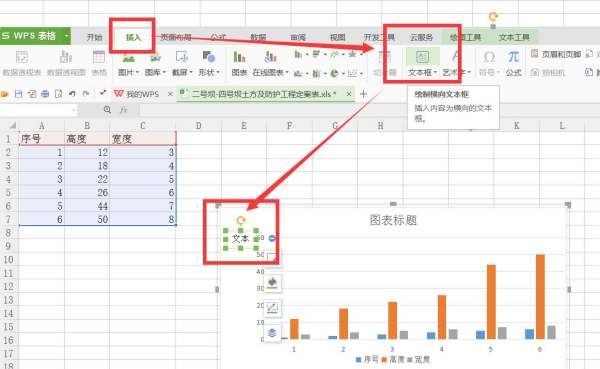Viewport: 600px width, 369px height.
Task: Click the 公式 pi equation icon
Action: (x=514, y=57)
